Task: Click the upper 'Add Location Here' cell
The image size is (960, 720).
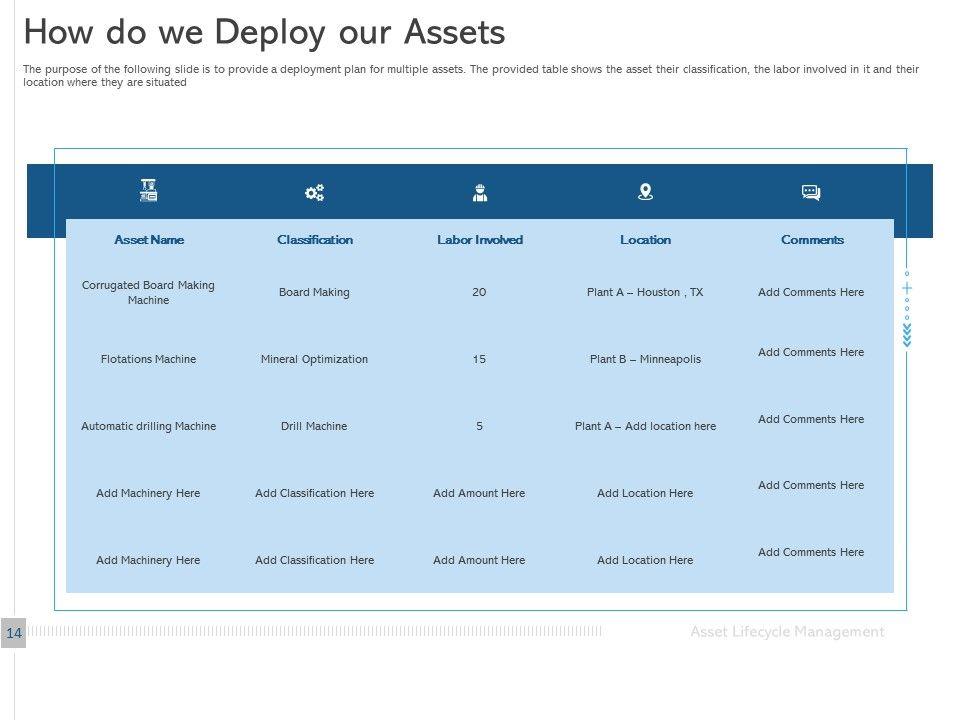Action: pyautogui.click(x=645, y=493)
